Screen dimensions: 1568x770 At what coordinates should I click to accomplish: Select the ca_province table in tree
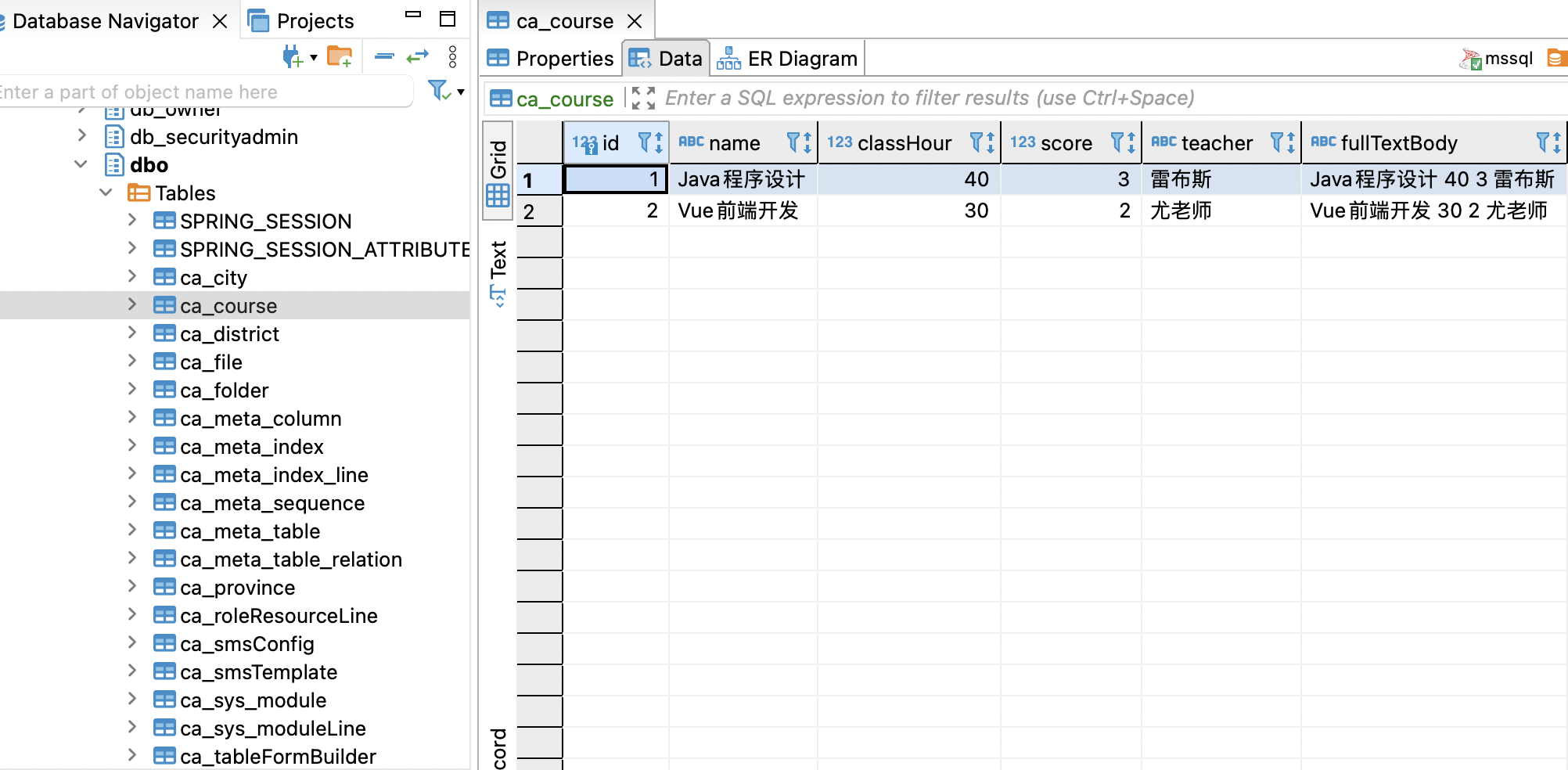click(x=237, y=588)
